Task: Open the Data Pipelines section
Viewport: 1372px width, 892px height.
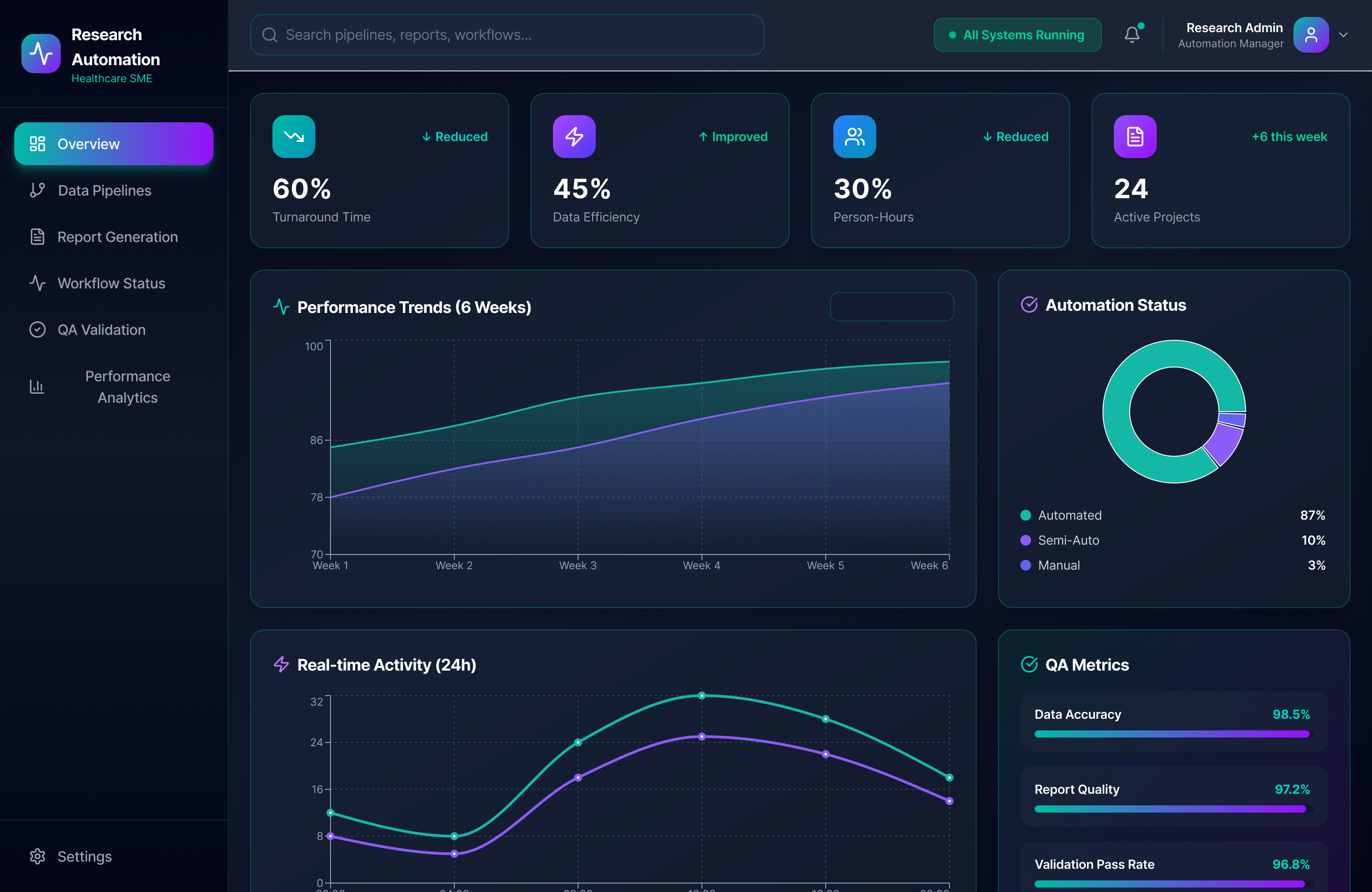Action: point(104,190)
